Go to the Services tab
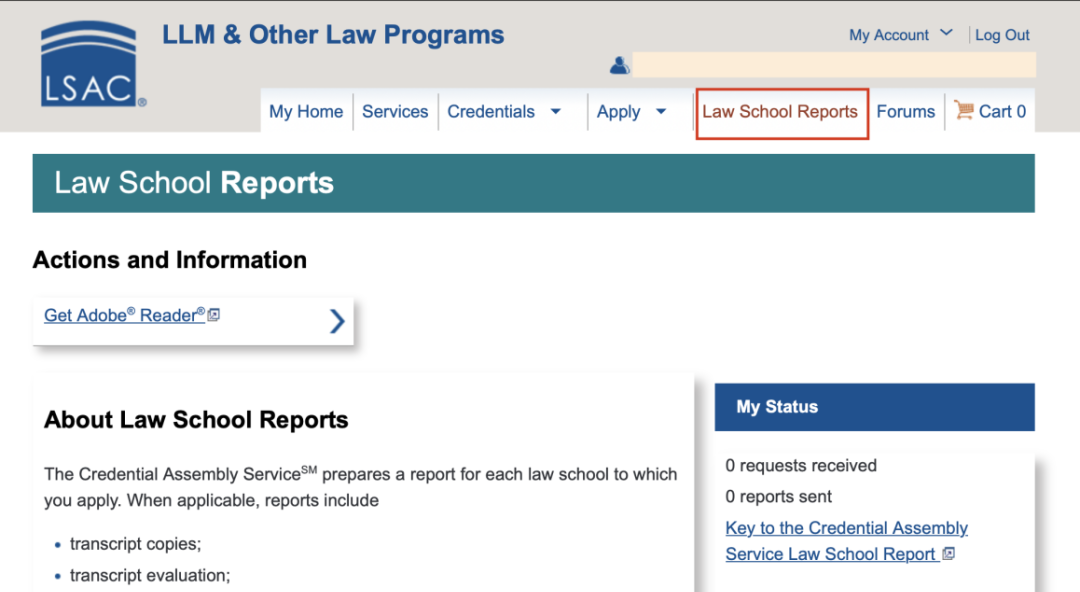Image resolution: width=1080 pixels, height=592 pixels. coord(395,112)
